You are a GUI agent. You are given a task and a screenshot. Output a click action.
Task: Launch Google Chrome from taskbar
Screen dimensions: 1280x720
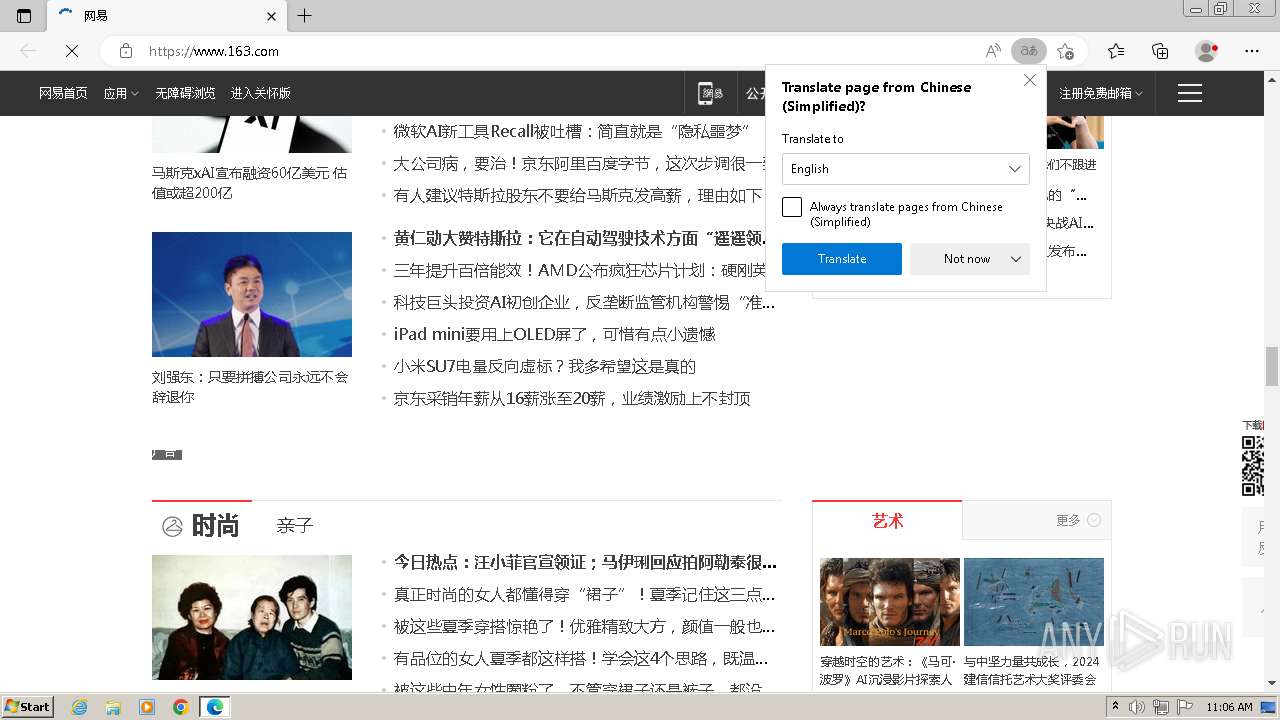[x=181, y=707]
